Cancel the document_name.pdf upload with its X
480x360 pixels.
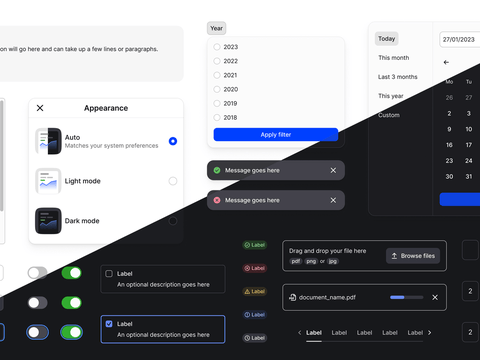pyautogui.click(x=435, y=297)
